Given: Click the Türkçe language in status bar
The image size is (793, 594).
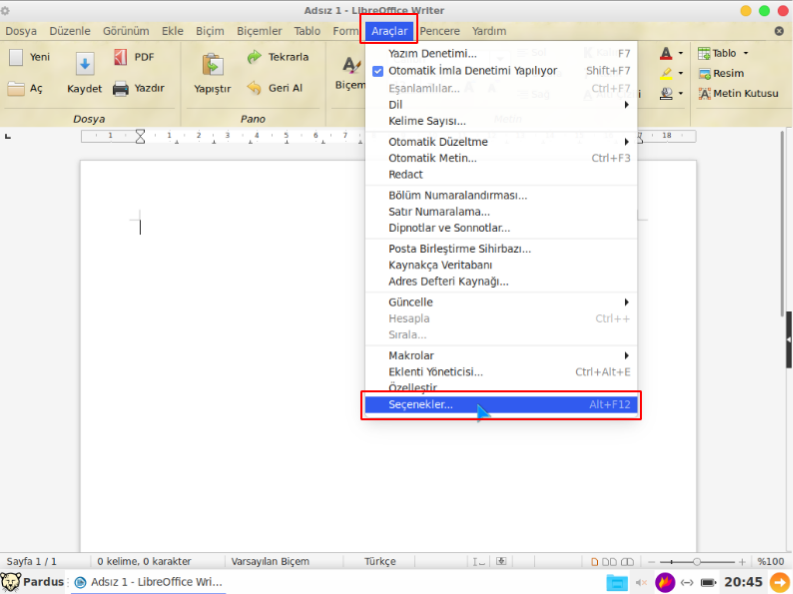Looking at the screenshot, I should click(380, 562).
